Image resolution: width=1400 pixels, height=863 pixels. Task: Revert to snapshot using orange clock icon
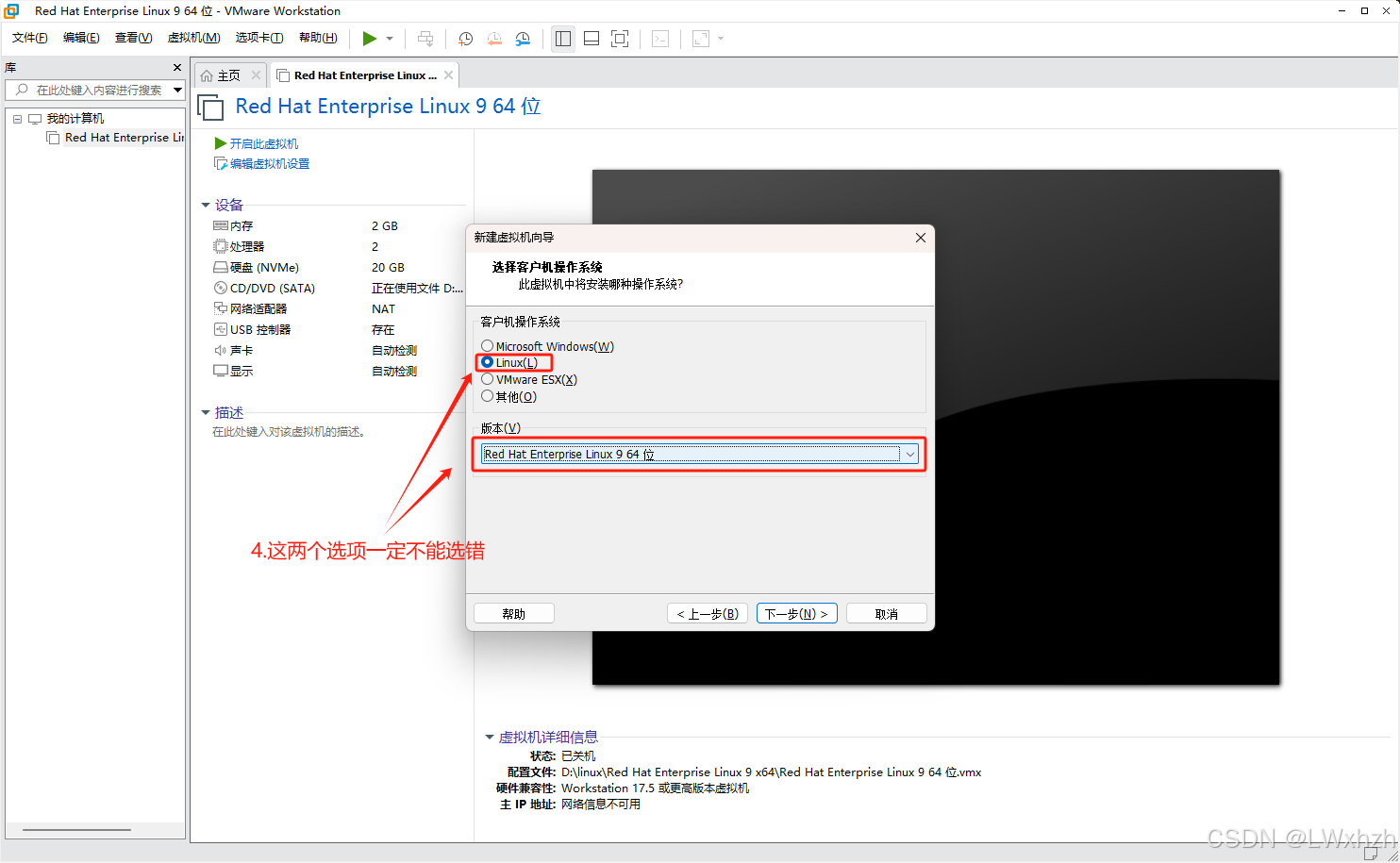tap(494, 39)
